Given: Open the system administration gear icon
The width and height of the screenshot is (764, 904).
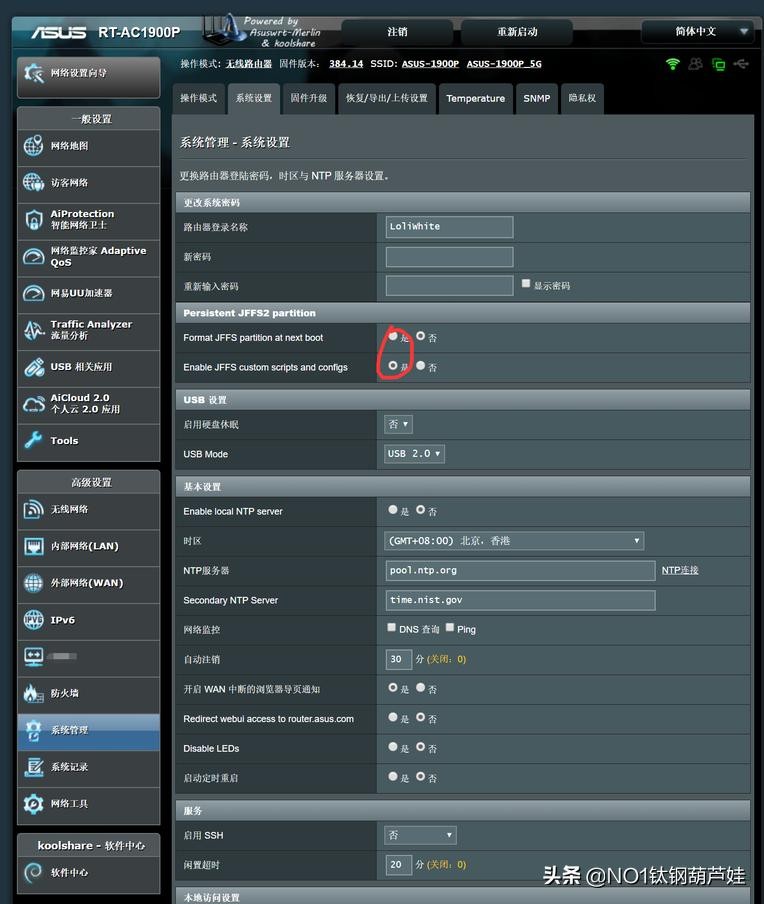Looking at the screenshot, I should click(x=33, y=730).
